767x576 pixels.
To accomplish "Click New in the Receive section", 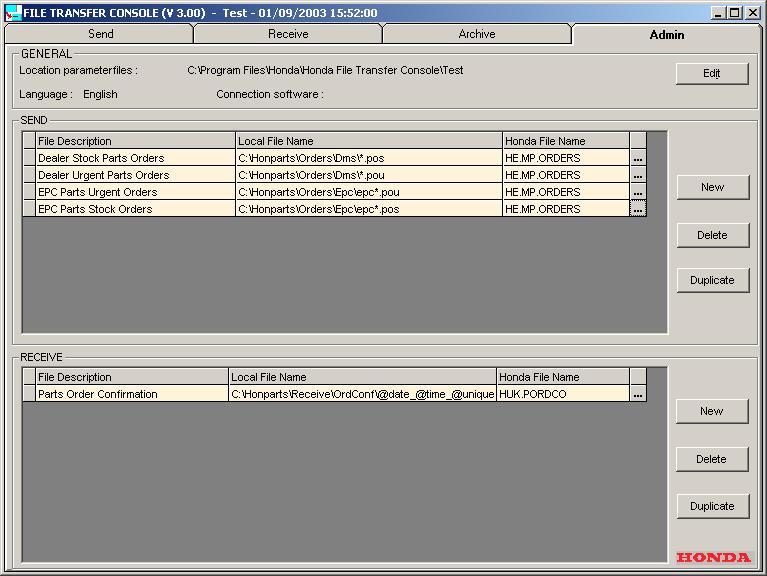I will 712,411.
